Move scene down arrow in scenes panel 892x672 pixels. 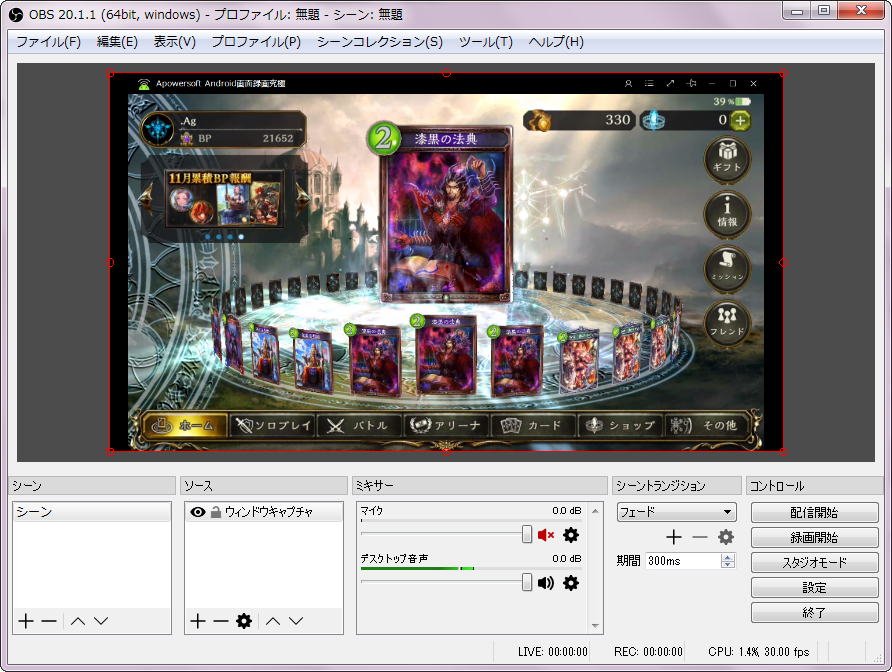(x=101, y=621)
